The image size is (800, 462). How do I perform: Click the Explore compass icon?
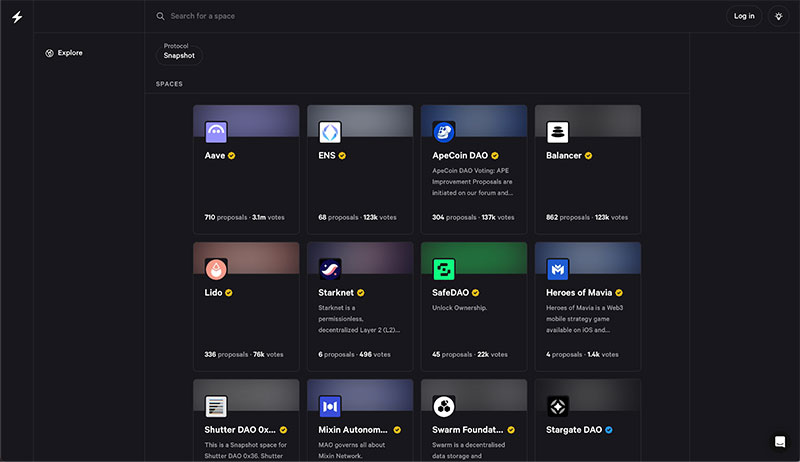click(49, 53)
